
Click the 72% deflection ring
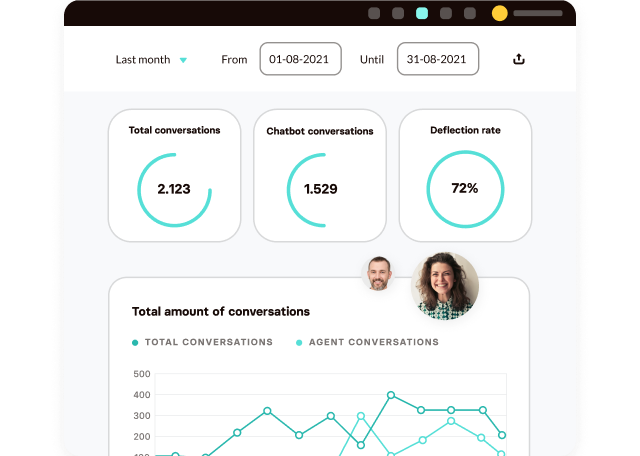click(465, 189)
